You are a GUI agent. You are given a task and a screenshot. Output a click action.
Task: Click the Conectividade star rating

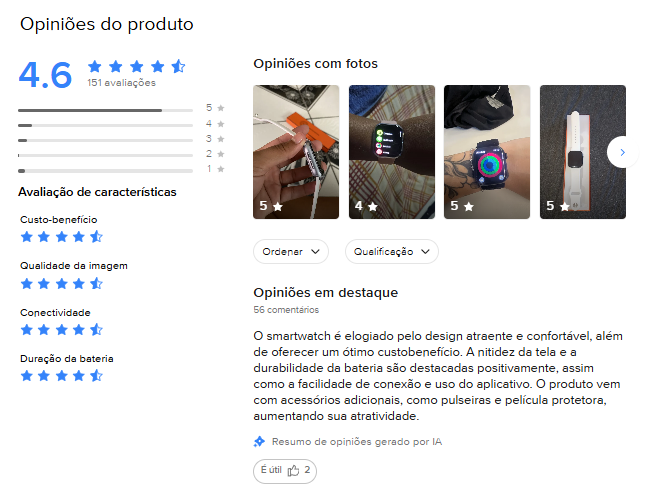(x=62, y=329)
